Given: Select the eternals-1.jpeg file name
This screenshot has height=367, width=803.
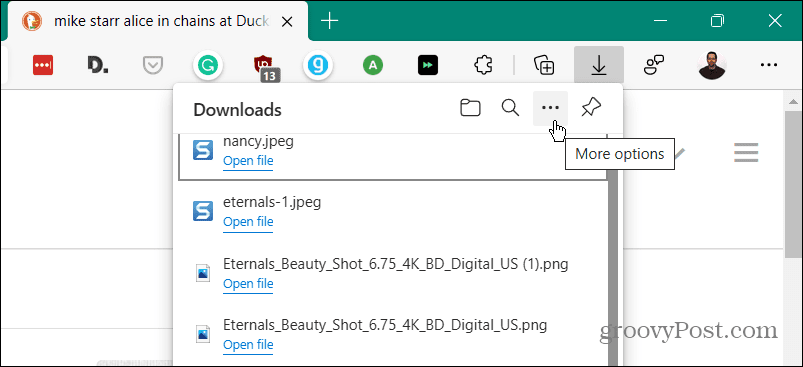Looking at the screenshot, I should click(x=272, y=202).
